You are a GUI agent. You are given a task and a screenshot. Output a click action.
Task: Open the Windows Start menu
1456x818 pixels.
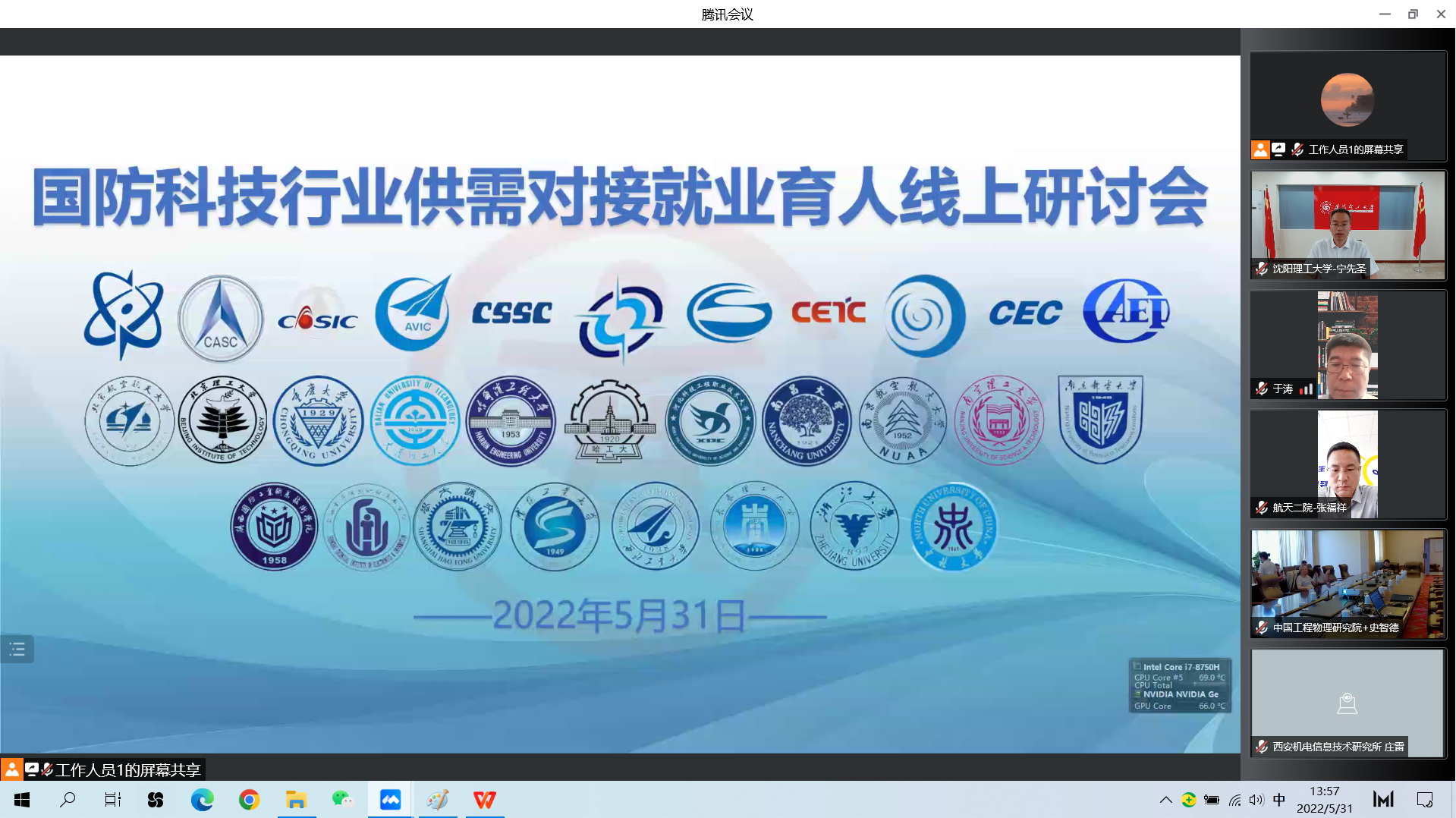[22, 799]
